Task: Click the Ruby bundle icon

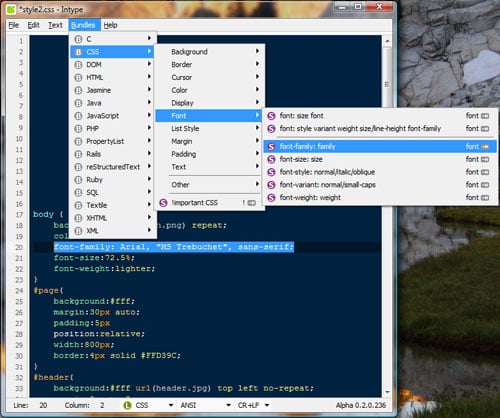Action: [78, 180]
